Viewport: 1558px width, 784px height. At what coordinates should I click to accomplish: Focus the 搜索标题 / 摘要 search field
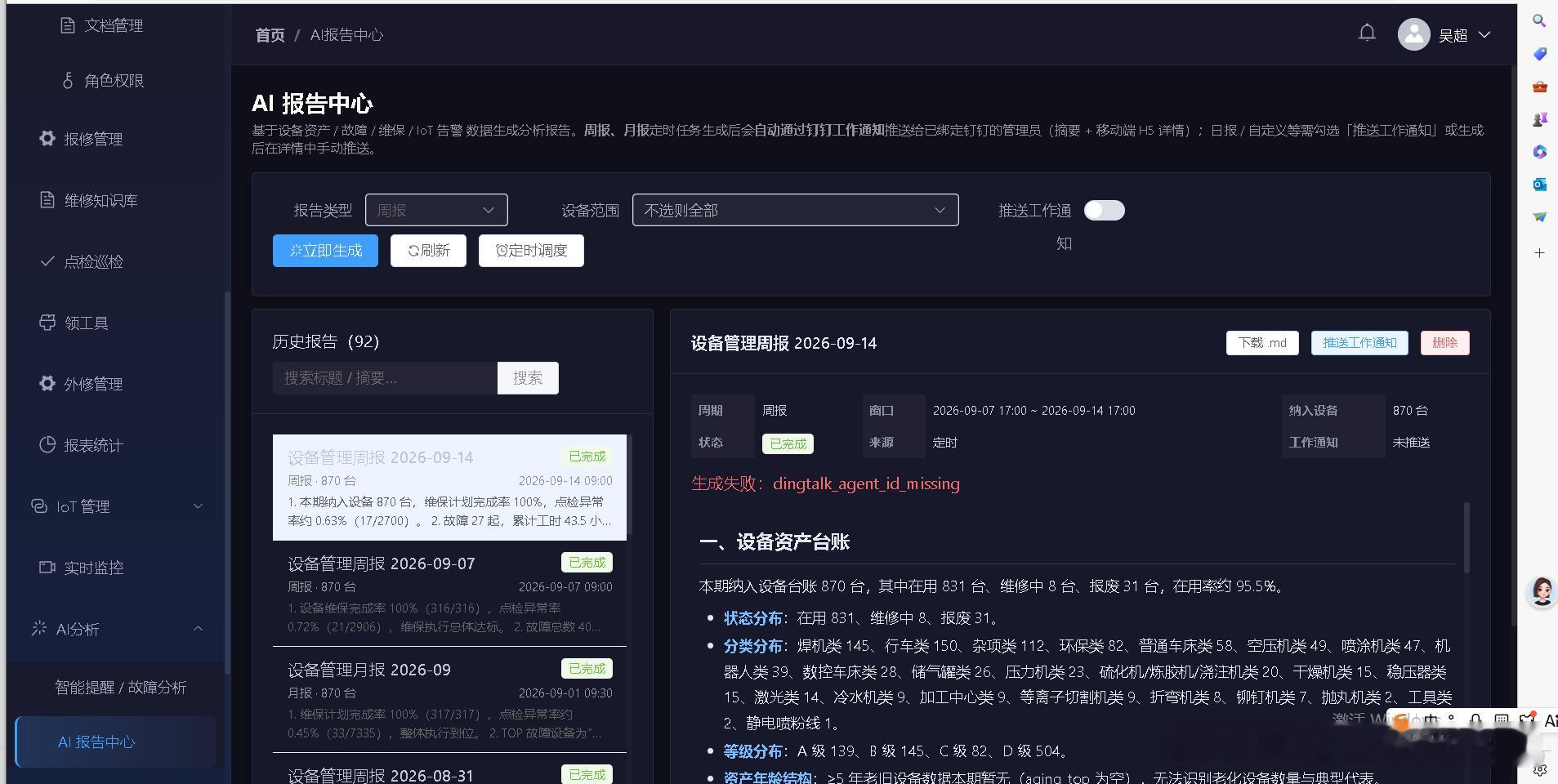click(385, 378)
